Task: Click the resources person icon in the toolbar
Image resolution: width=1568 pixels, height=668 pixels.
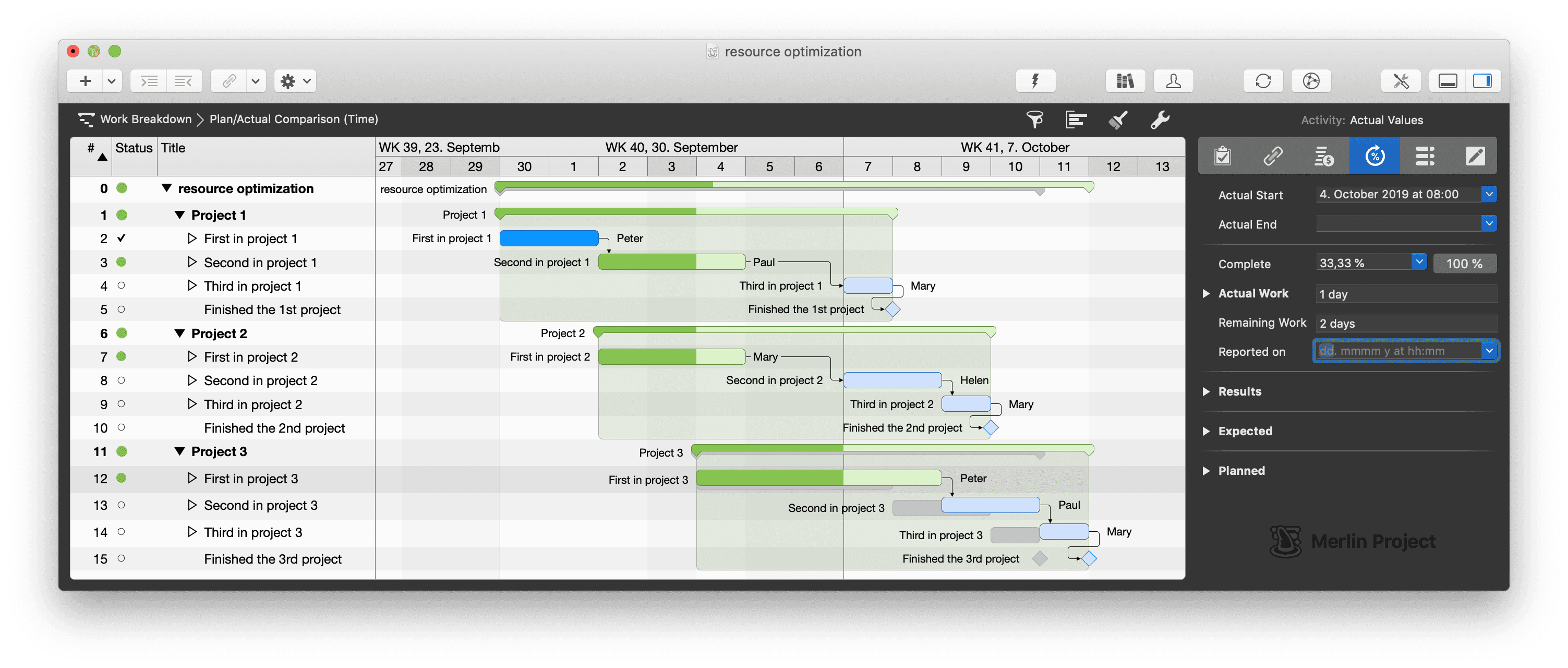Action: (1174, 81)
